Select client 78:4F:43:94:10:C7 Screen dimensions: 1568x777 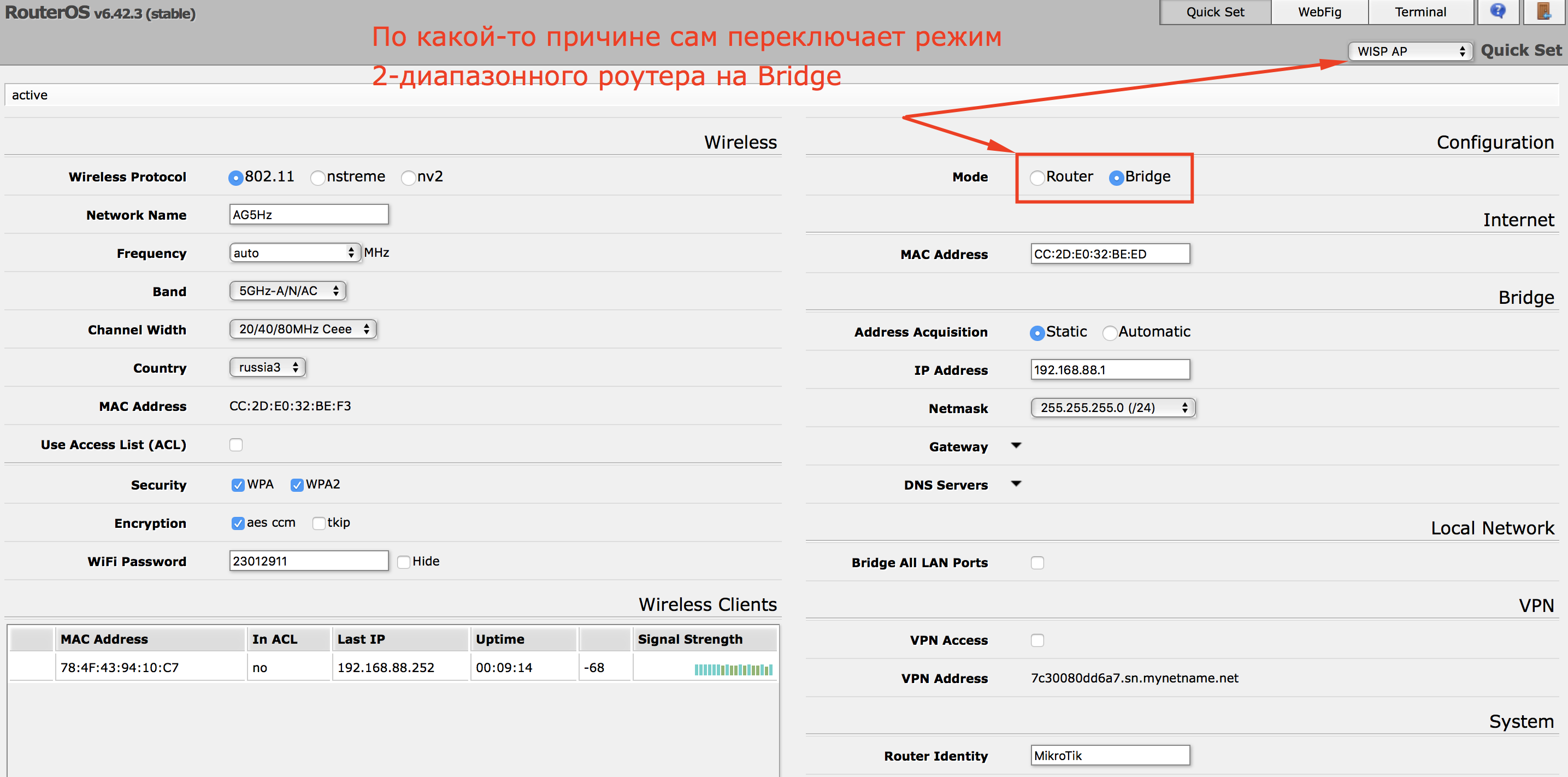tap(119, 668)
